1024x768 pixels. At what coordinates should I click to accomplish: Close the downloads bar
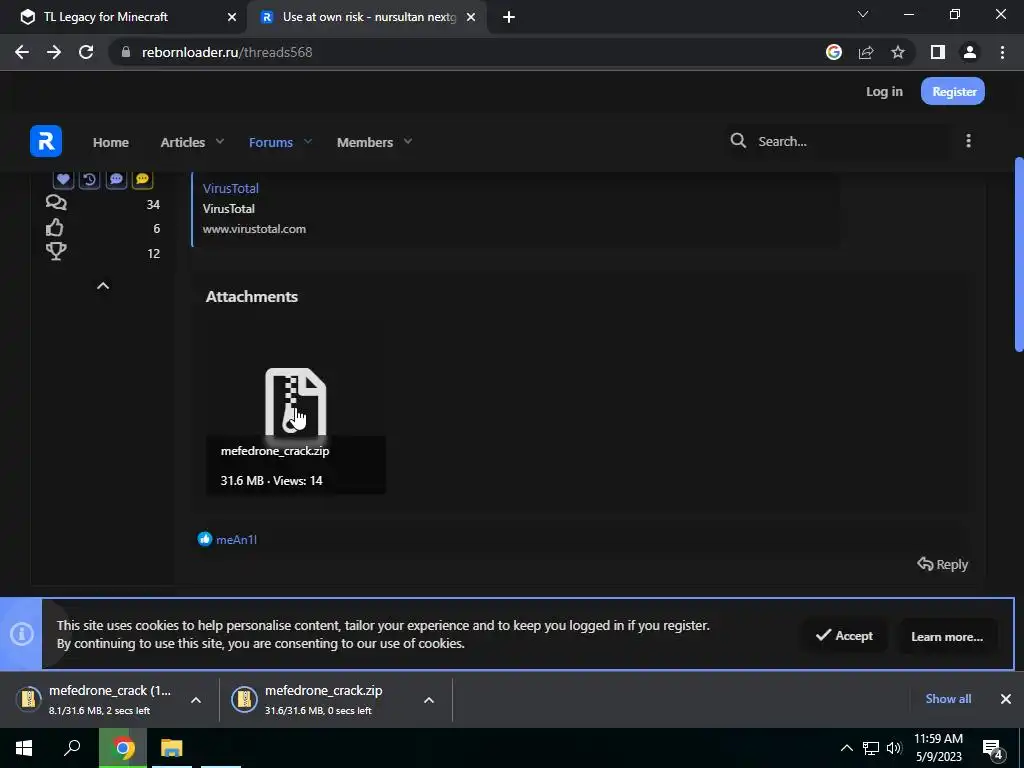pyautogui.click(x=1006, y=699)
